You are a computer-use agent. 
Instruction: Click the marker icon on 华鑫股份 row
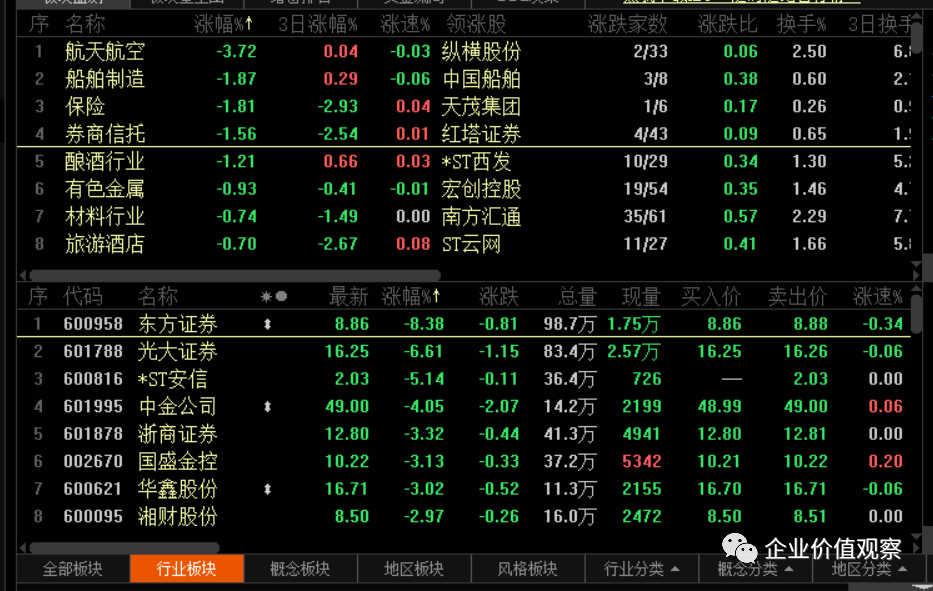268,489
